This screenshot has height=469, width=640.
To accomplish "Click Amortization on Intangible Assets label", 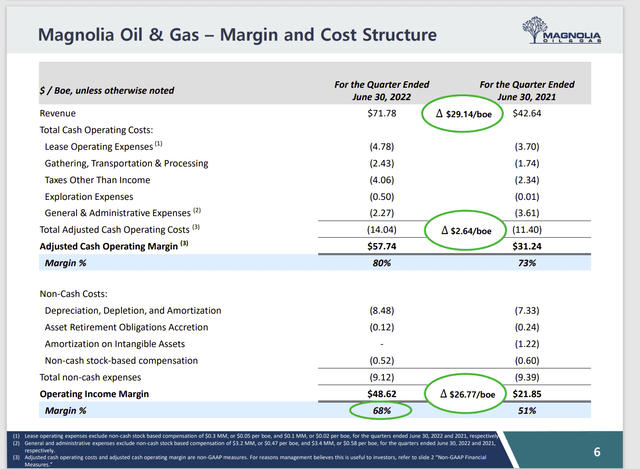I will (115, 344).
